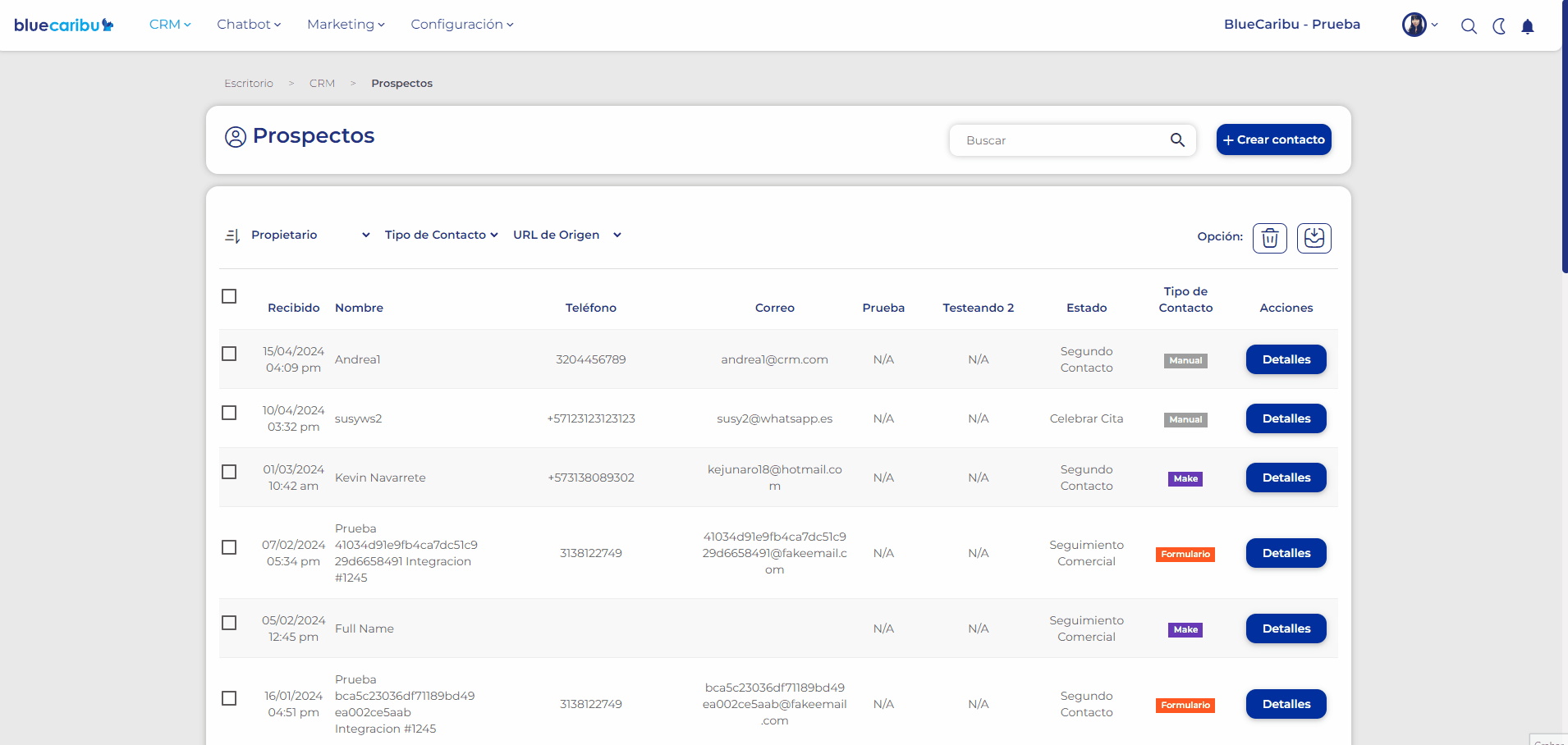Screen dimensions: 1568x745
Task: Click the sort filter icon beside Propietario
Action: 232,235
